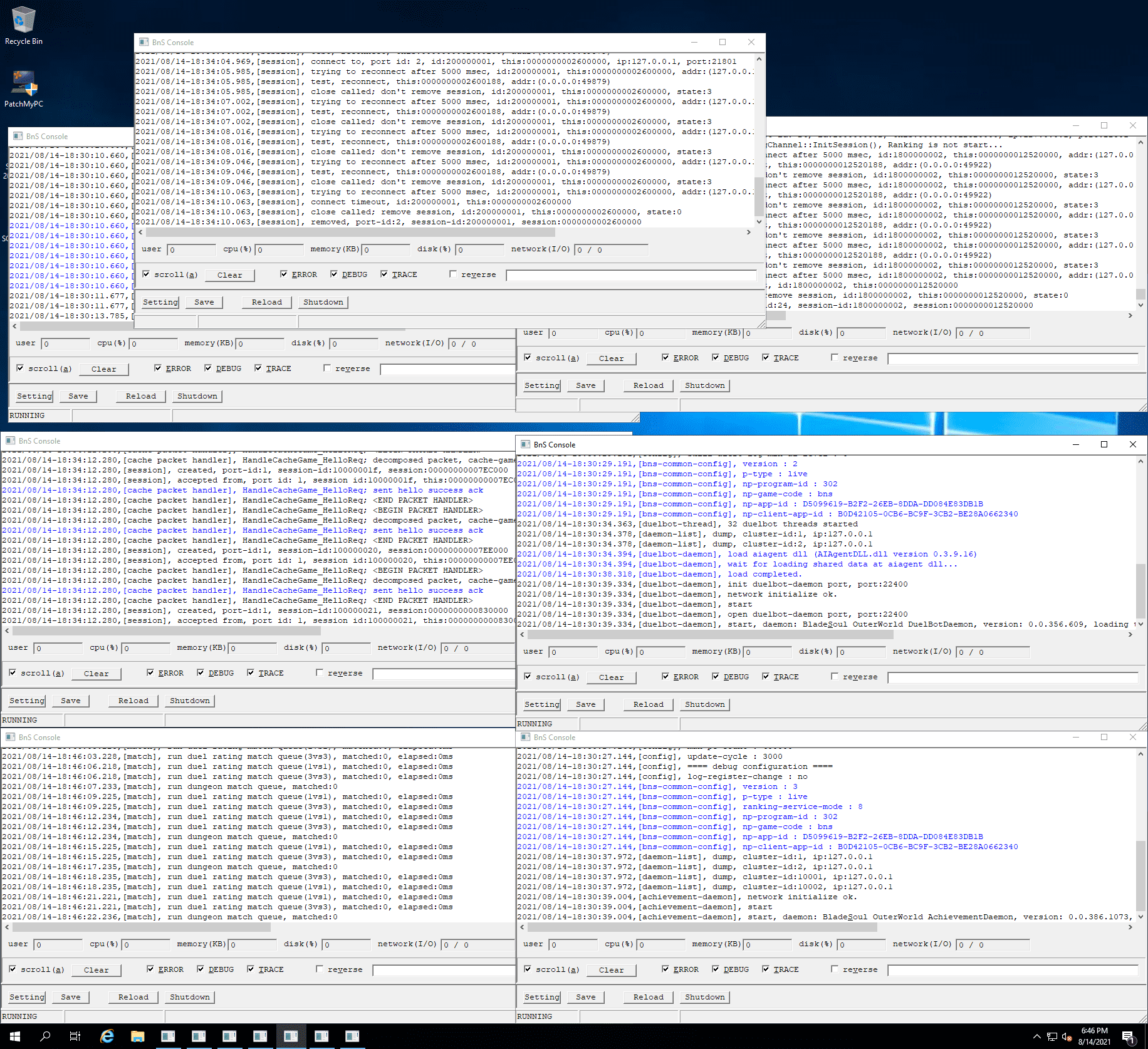
Task: Toggle scroll(a) in the Ranking console
Action: tap(528, 357)
